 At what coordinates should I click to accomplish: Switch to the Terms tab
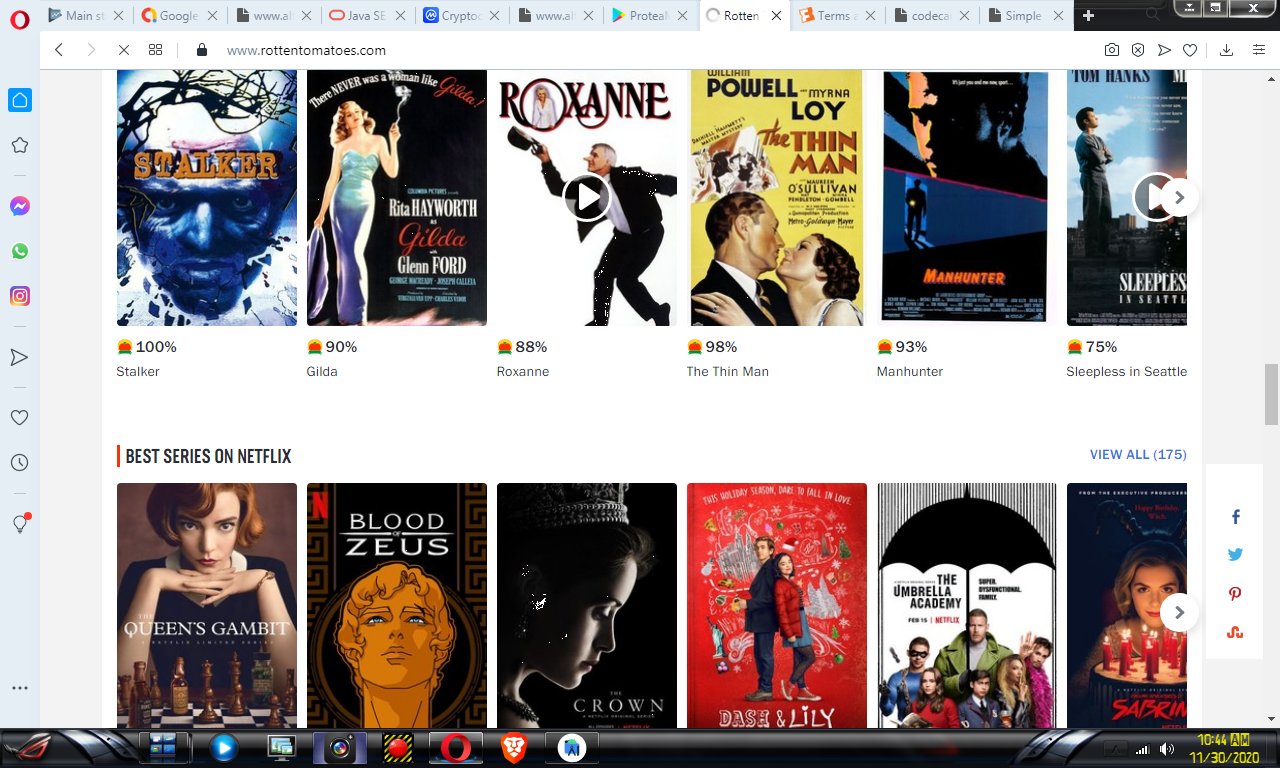(x=838, y=16)
